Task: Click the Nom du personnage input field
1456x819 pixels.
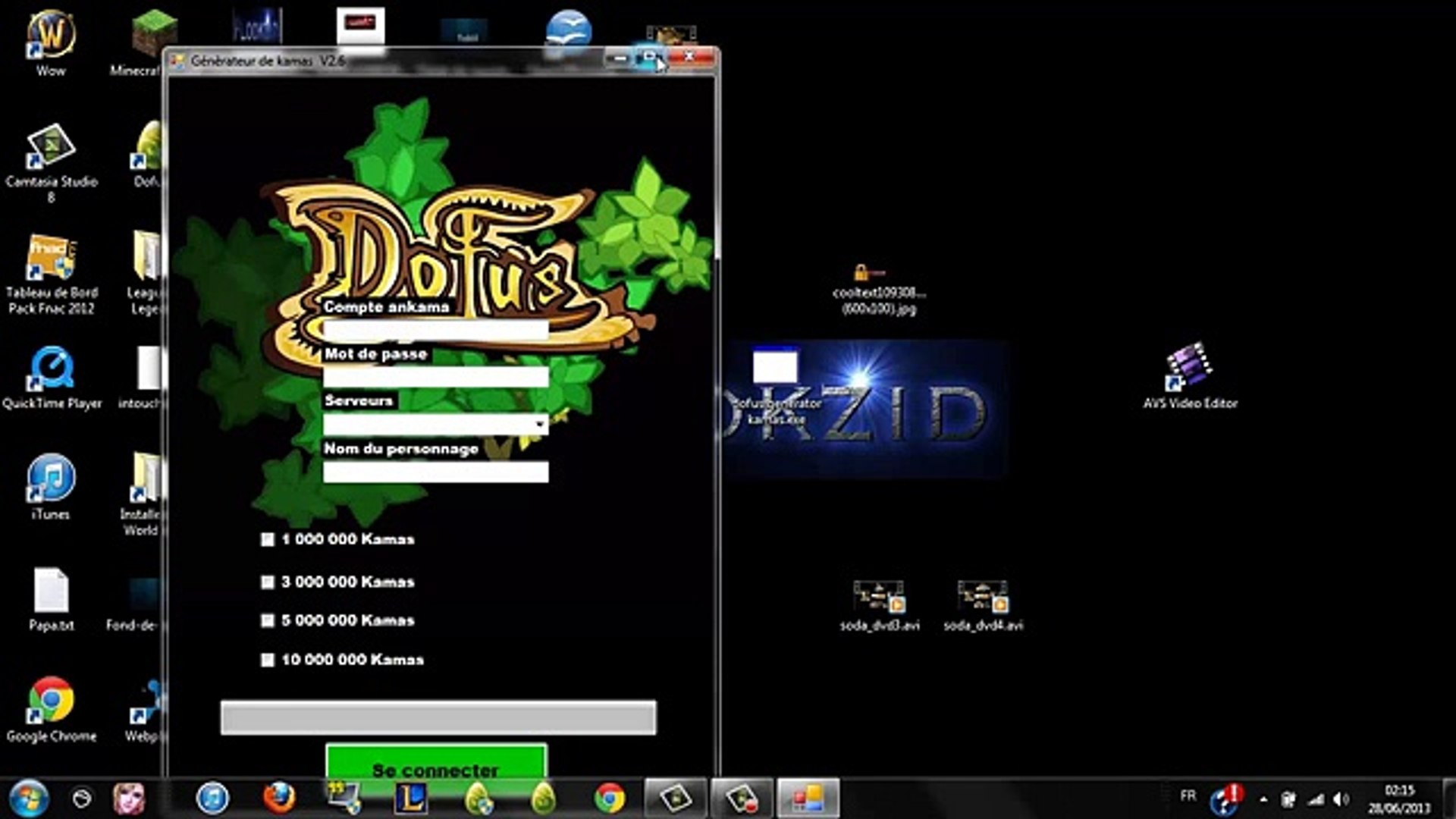Action: pyautogui.click(x=435, y=472)
